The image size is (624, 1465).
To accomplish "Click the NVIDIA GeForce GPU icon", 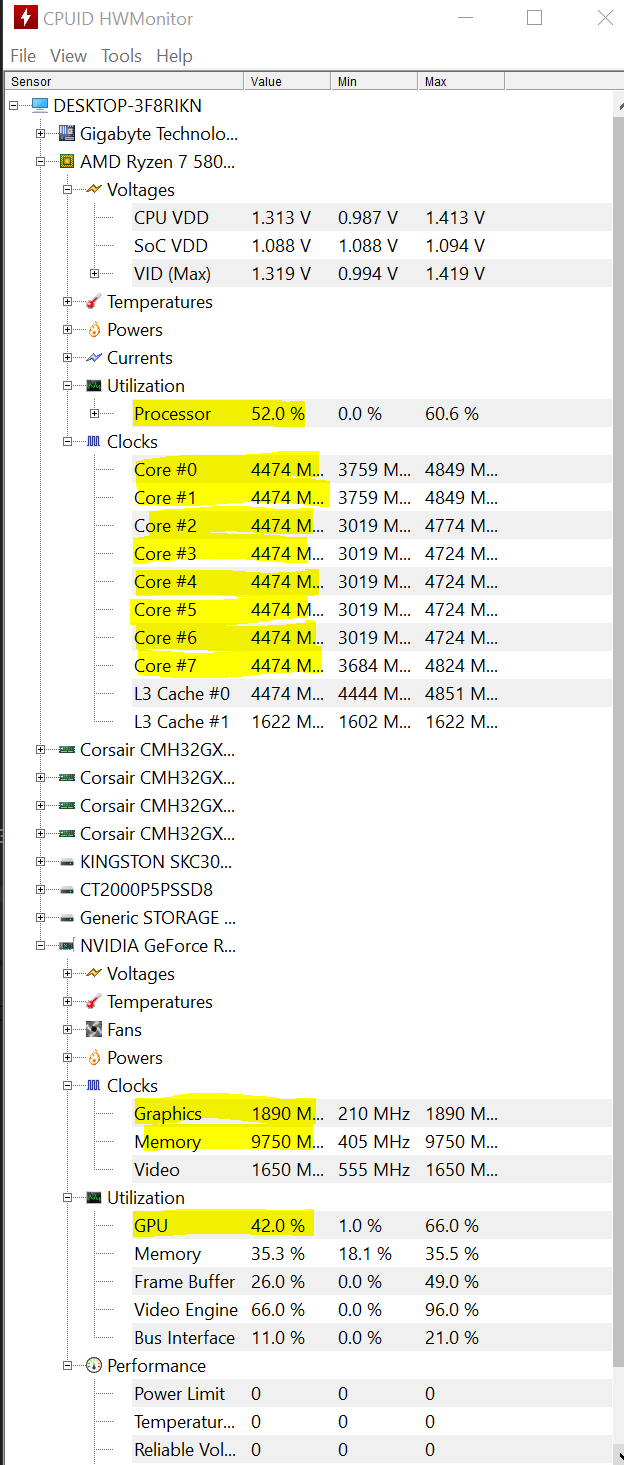I will pos(65,945).
